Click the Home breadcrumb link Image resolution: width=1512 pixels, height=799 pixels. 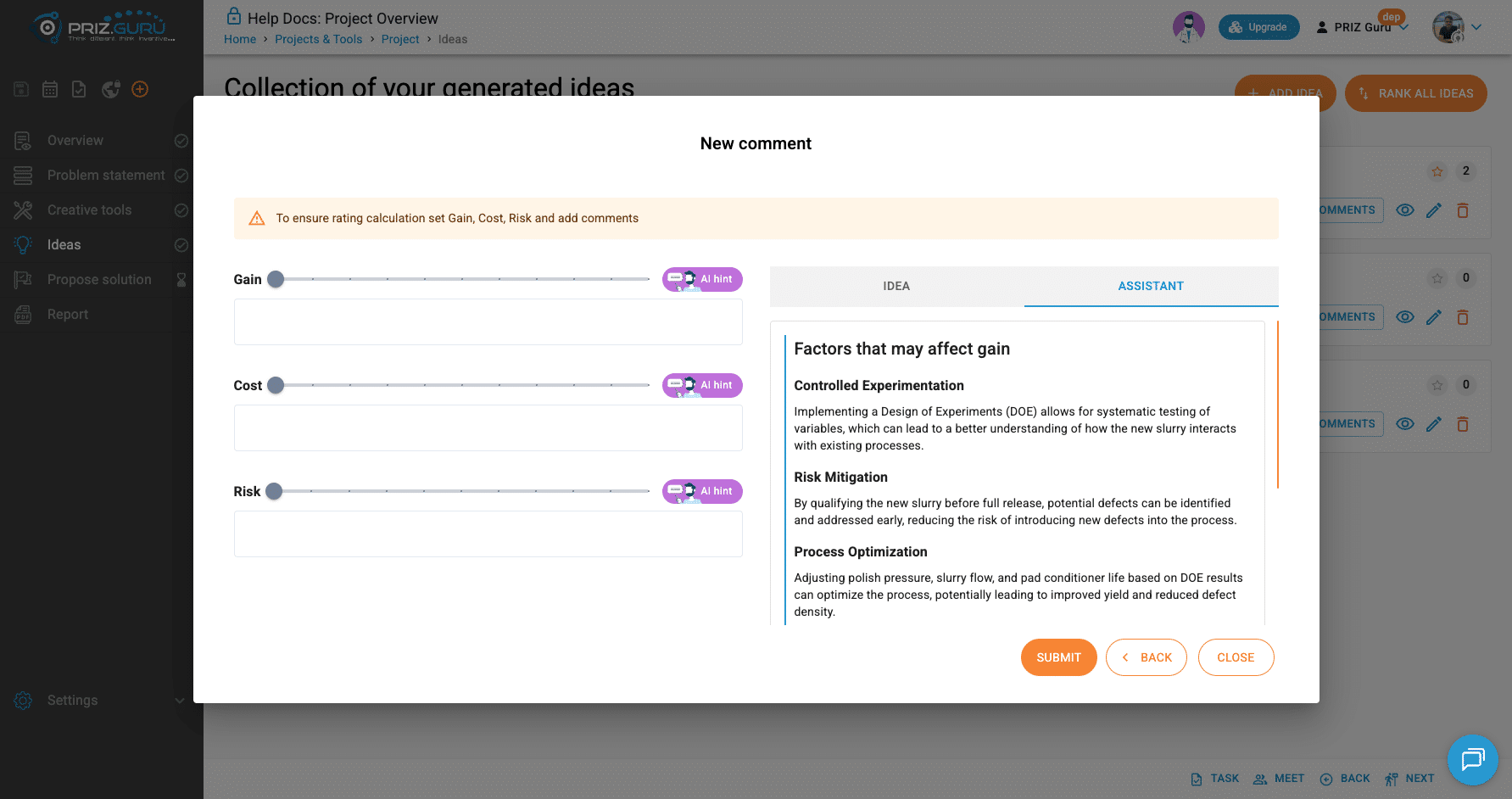pyautogui.click(x=240, y=39)
